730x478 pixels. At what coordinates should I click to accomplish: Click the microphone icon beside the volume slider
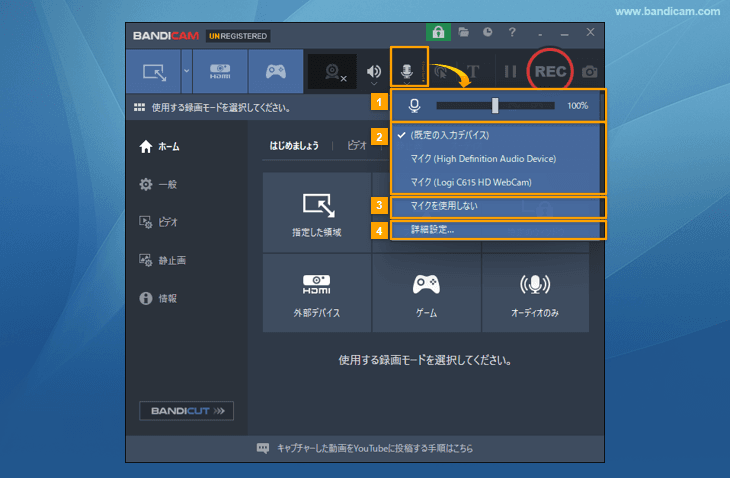point(414,106)
